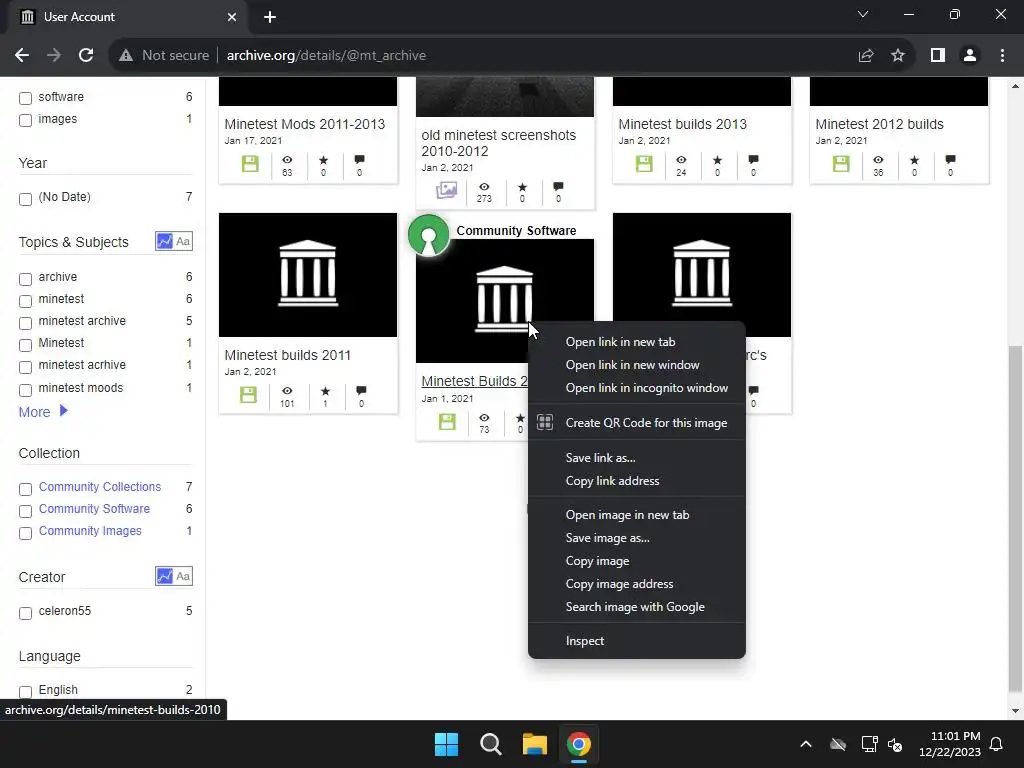Reload the archive.org page
This screenshot has width=1024, height=768.
tap(86, 56)
